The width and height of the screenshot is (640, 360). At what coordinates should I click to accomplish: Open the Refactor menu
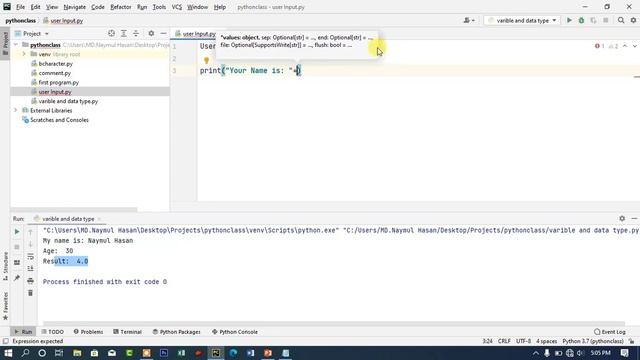[x=121, y=7]
